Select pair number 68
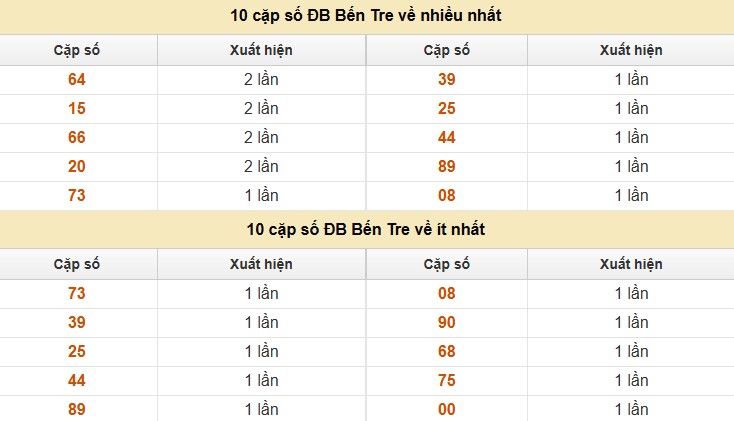The image size is (734, 421). [447, 352]
